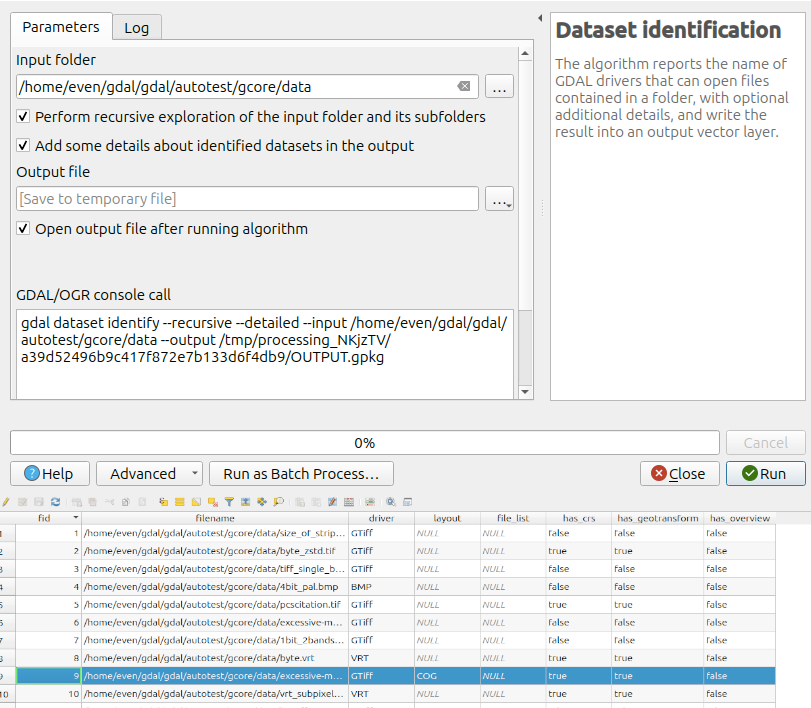The image size is (811, 708).
Task: Click the move selection to top icon
Action: tap(245, 502)
